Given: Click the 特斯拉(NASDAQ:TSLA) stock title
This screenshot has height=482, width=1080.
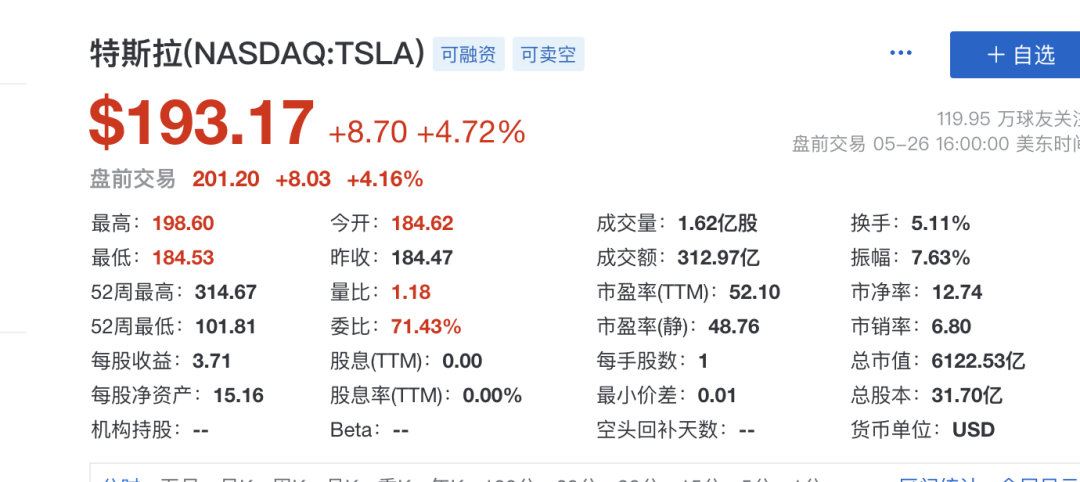Looking at the screenshot, I should pyautogui.click(x=257, y=53).
